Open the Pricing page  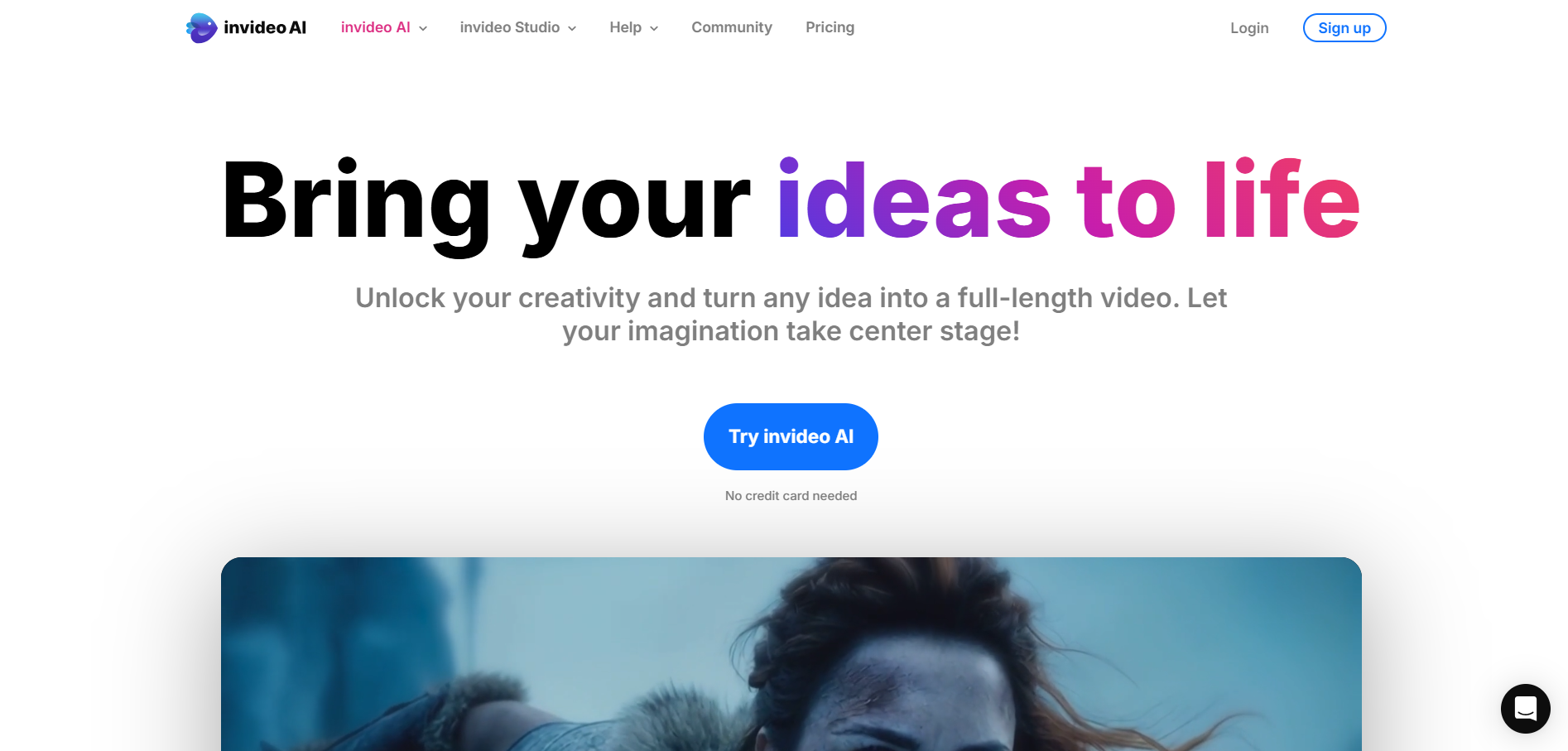coord(830,27)
